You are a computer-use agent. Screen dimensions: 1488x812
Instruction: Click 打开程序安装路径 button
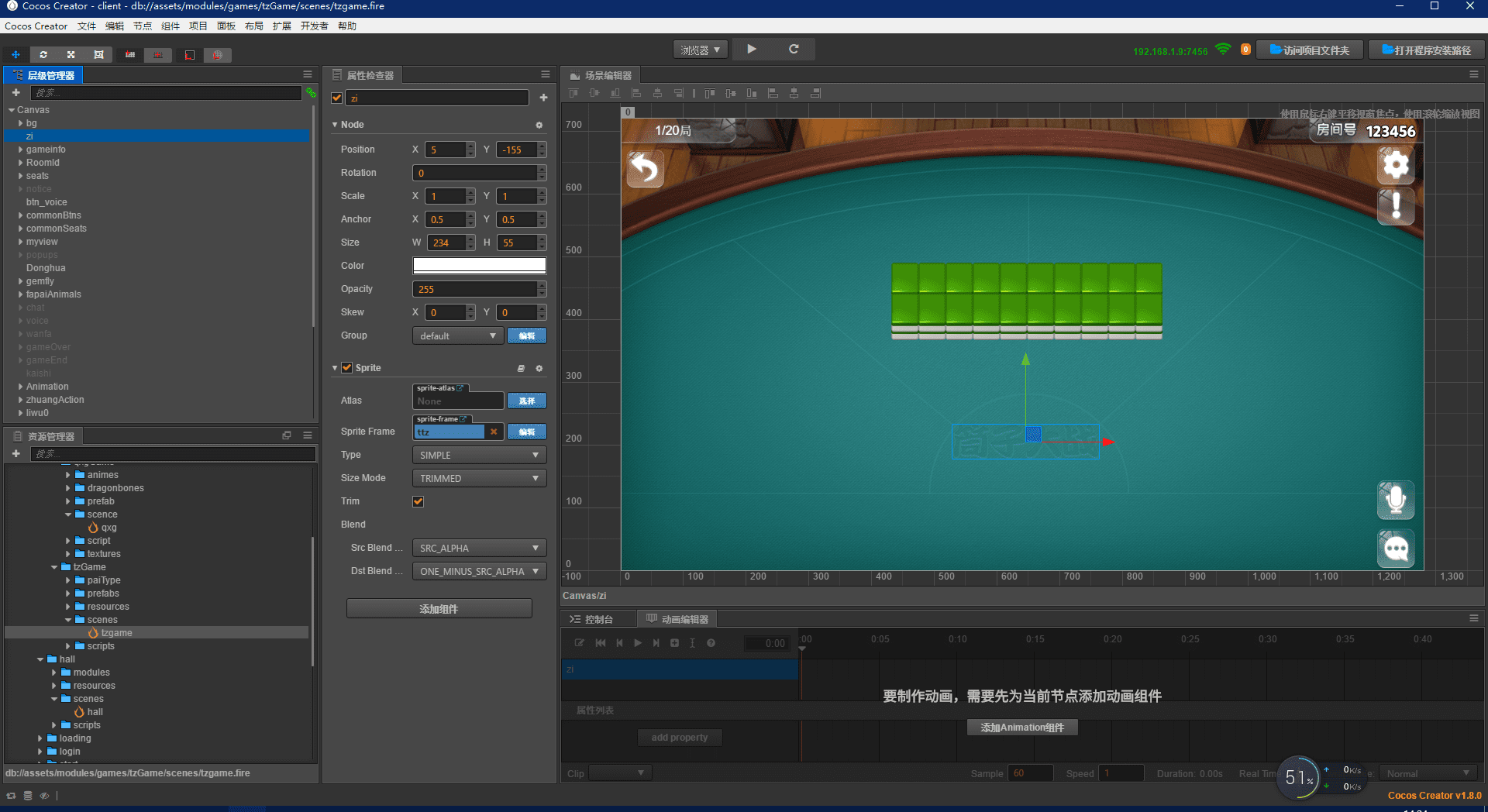pos(1426,50)
